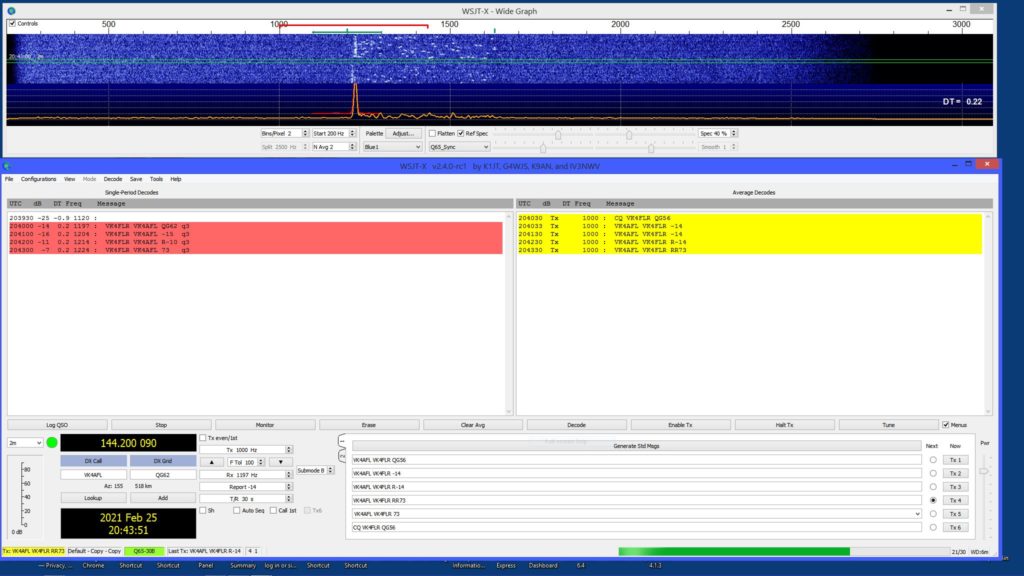Click the down arrow button beside F Tol

[x=281, y=462]
